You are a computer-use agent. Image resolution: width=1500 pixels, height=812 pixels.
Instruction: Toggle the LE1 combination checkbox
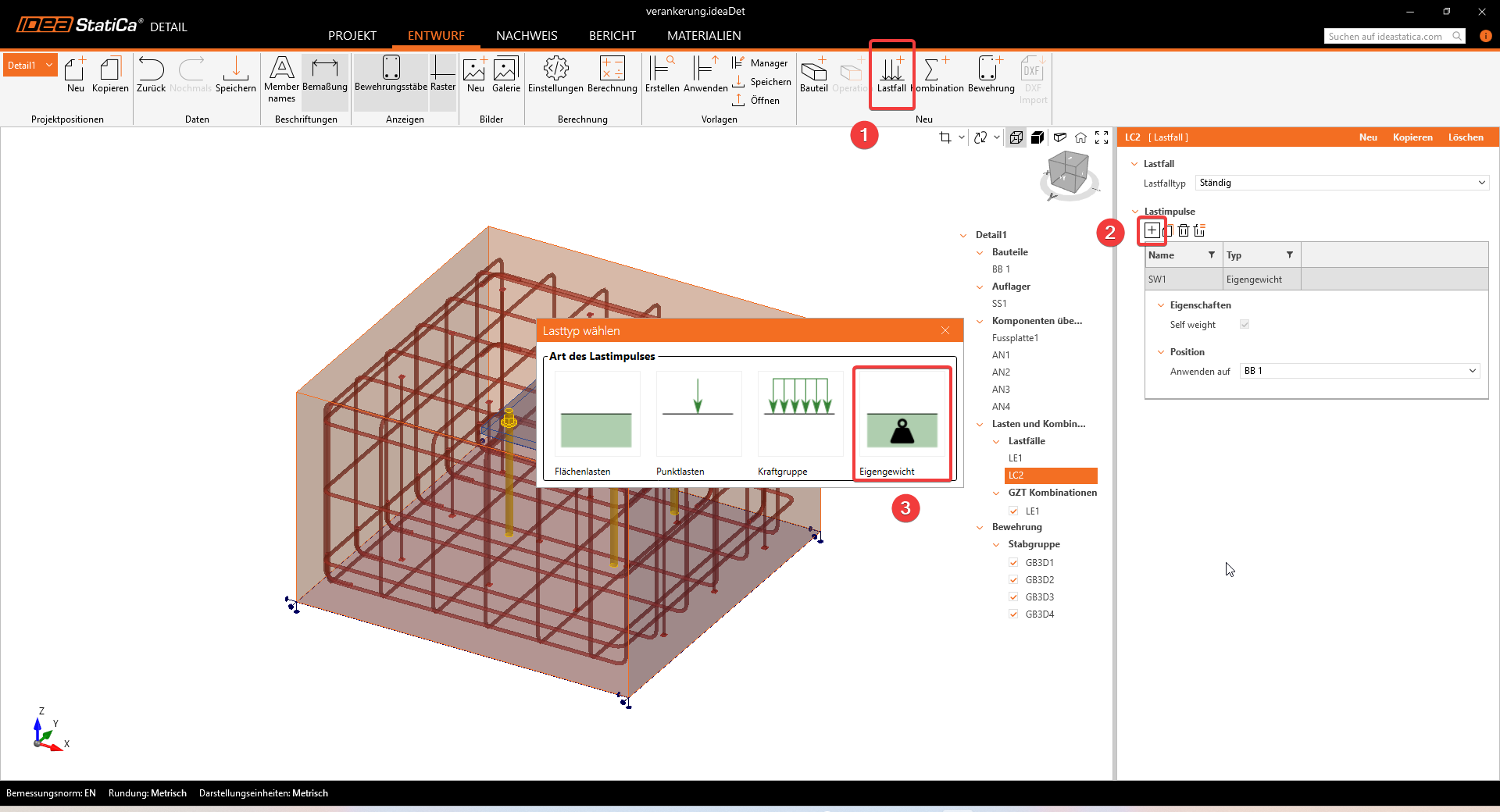[1013, 511]
